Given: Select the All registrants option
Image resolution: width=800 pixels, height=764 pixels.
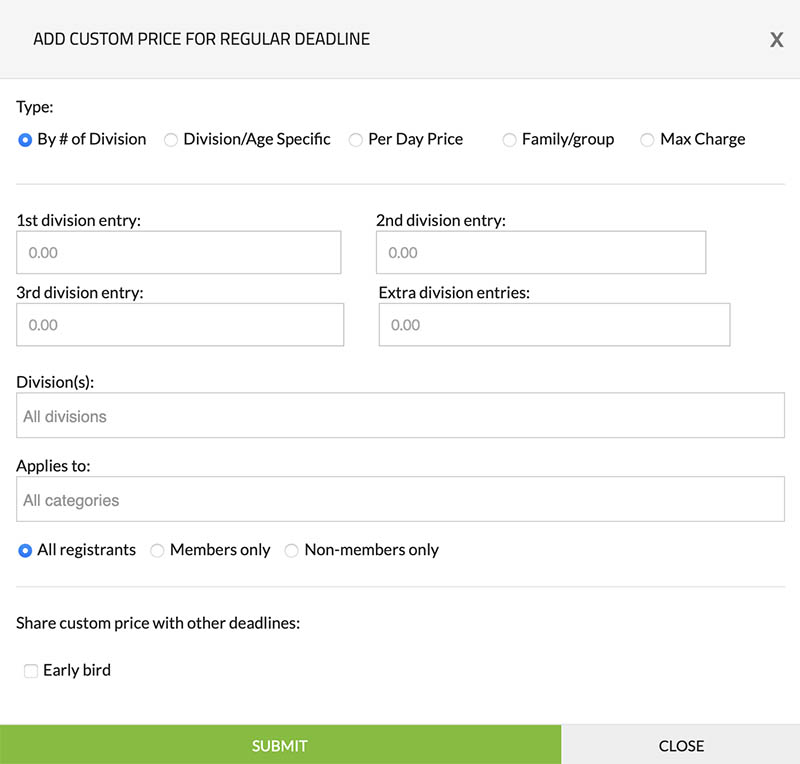Looking at the screenshot, I should tap(26, 550).
